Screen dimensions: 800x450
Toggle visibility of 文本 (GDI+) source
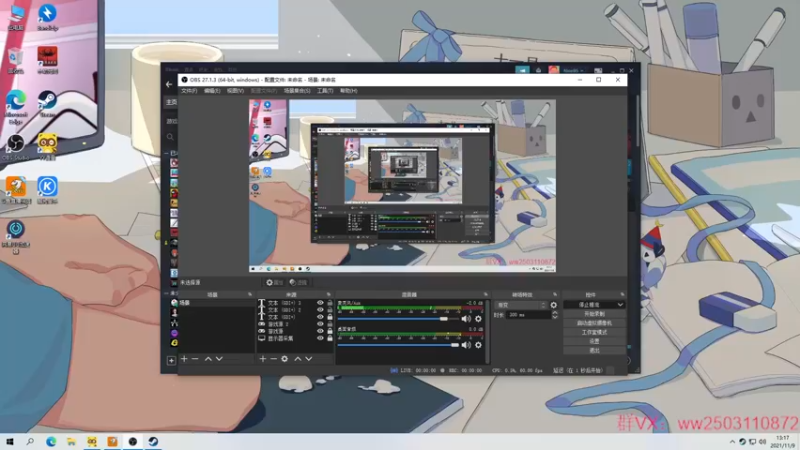coord(320,317)
